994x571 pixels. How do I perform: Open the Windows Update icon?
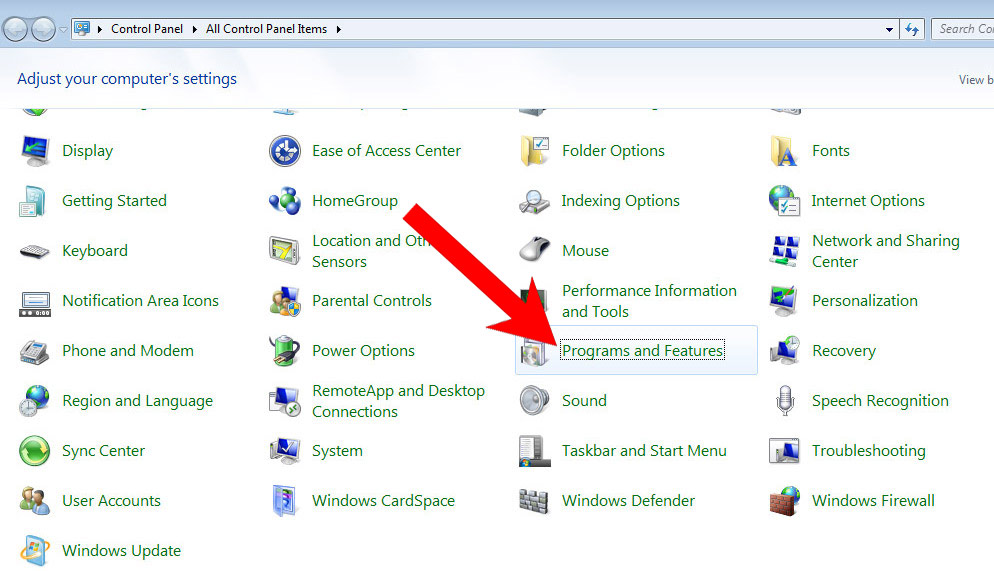[x=34, y=550]
